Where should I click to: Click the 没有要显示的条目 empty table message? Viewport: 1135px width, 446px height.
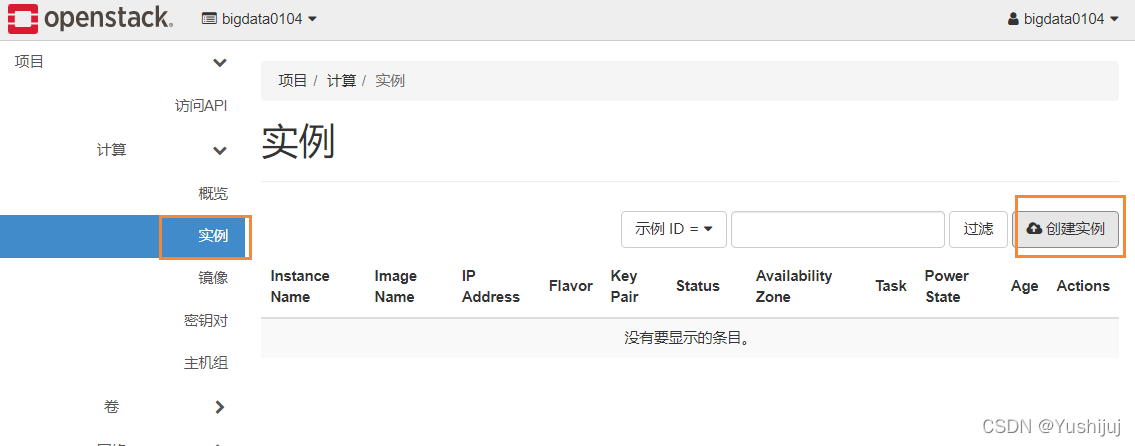tap(687, 338)
